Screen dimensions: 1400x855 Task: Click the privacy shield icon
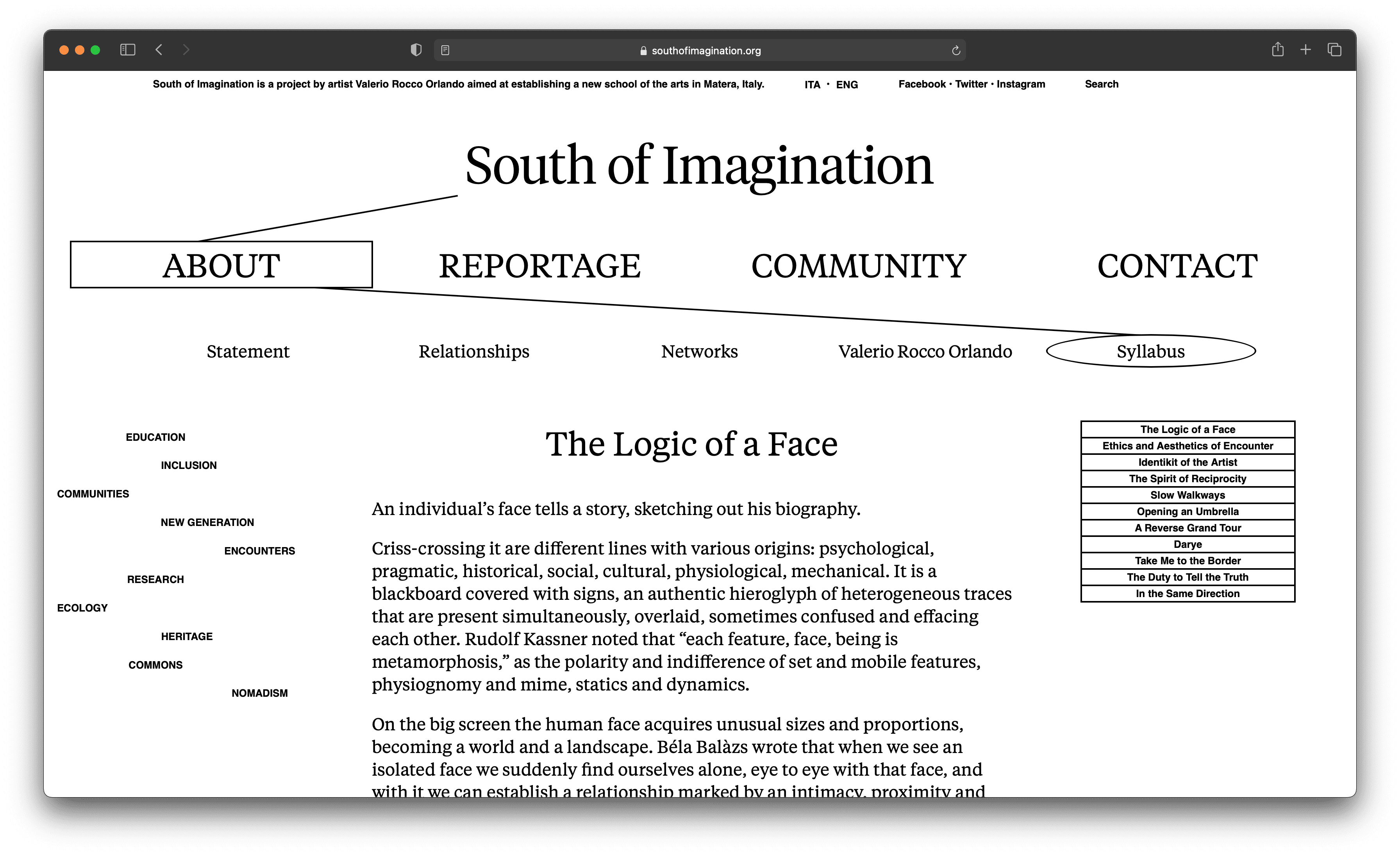pyautogui.click(x=416, y=50)
